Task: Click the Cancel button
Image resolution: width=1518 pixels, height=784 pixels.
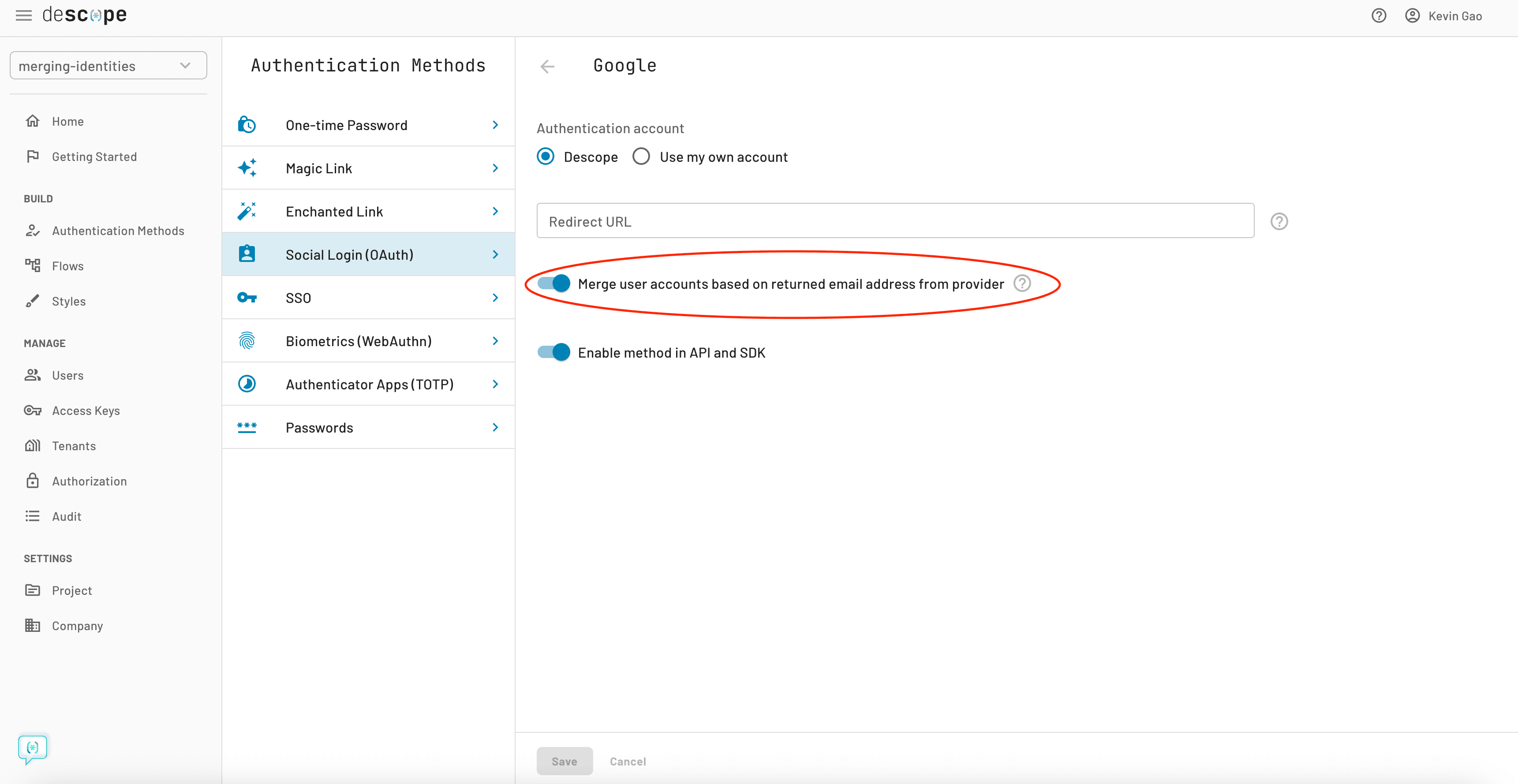Action: [x=627, y=761]
